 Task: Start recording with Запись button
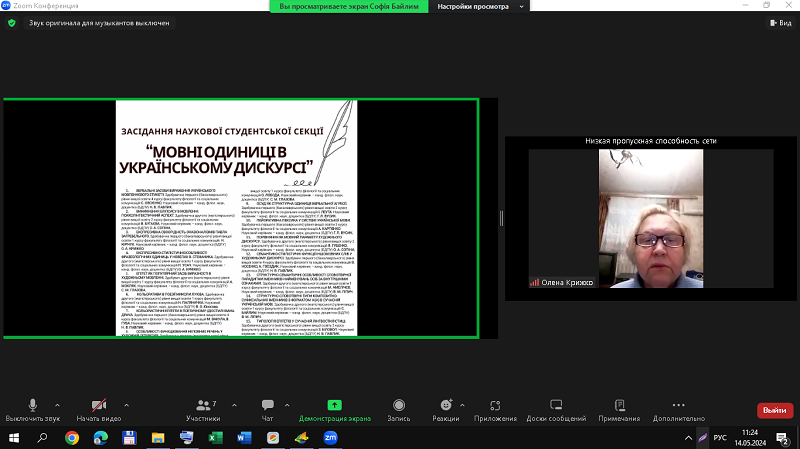coord(399,408)
